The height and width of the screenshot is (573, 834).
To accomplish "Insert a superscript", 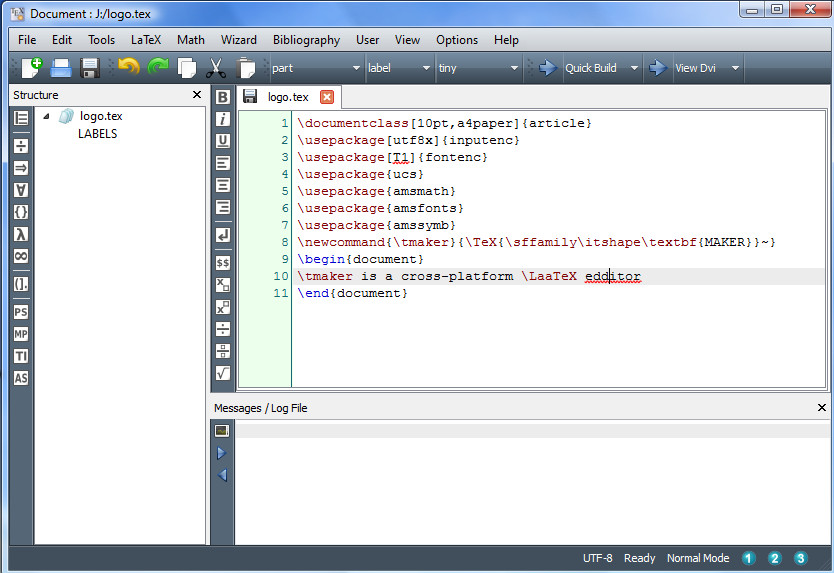I will coord(223,307).
